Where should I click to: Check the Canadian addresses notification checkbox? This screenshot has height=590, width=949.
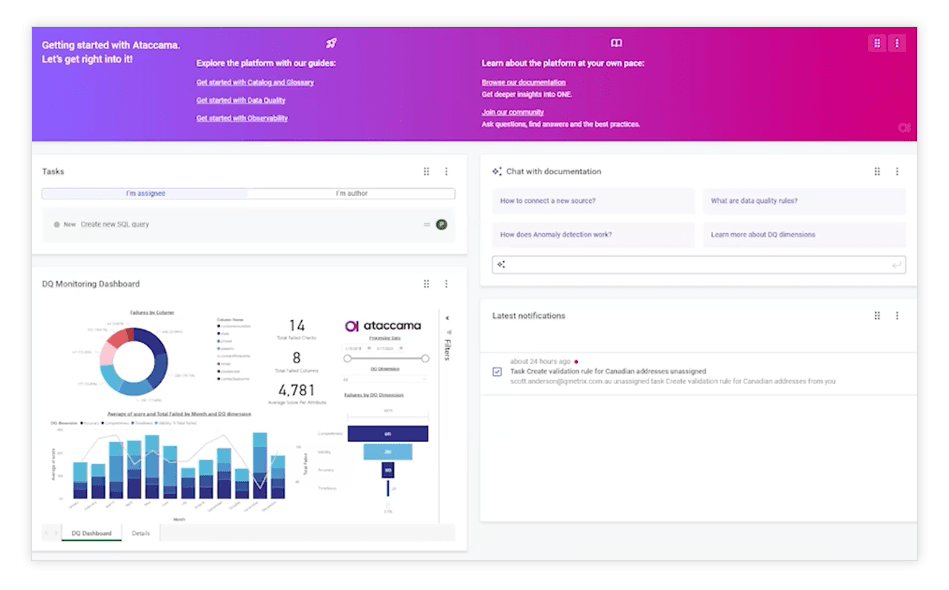[496, 370]
